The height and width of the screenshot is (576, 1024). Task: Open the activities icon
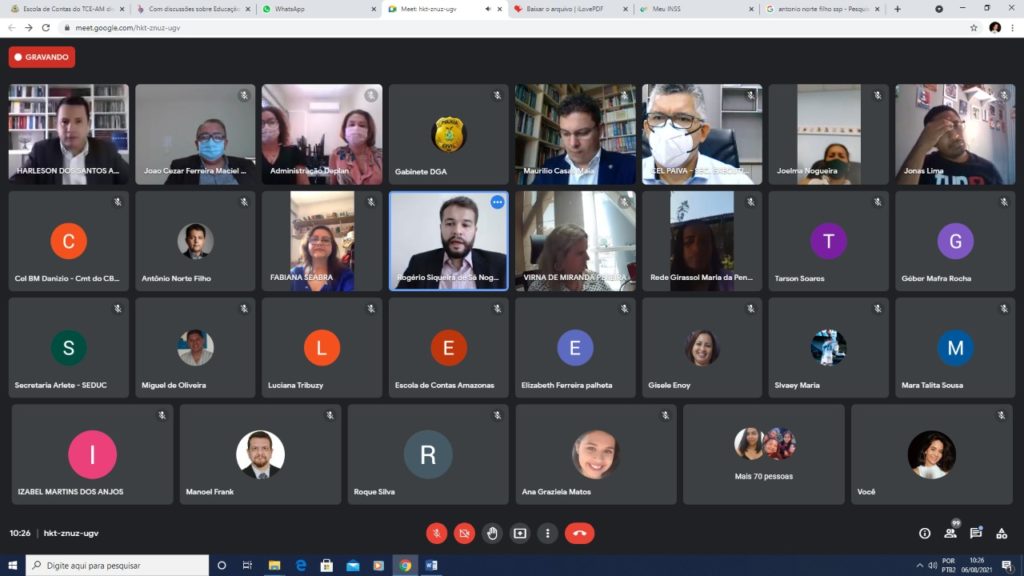(1001, 533)
